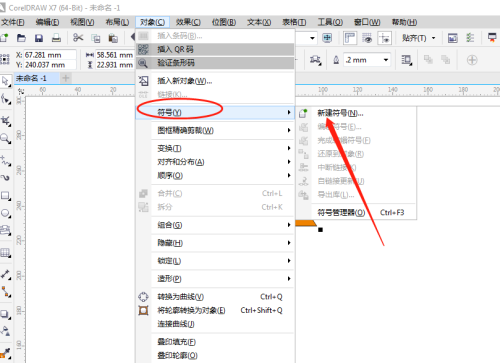
Task: Select the Shape edit tool
Action: pyautogui.click(x=6, y=99)
